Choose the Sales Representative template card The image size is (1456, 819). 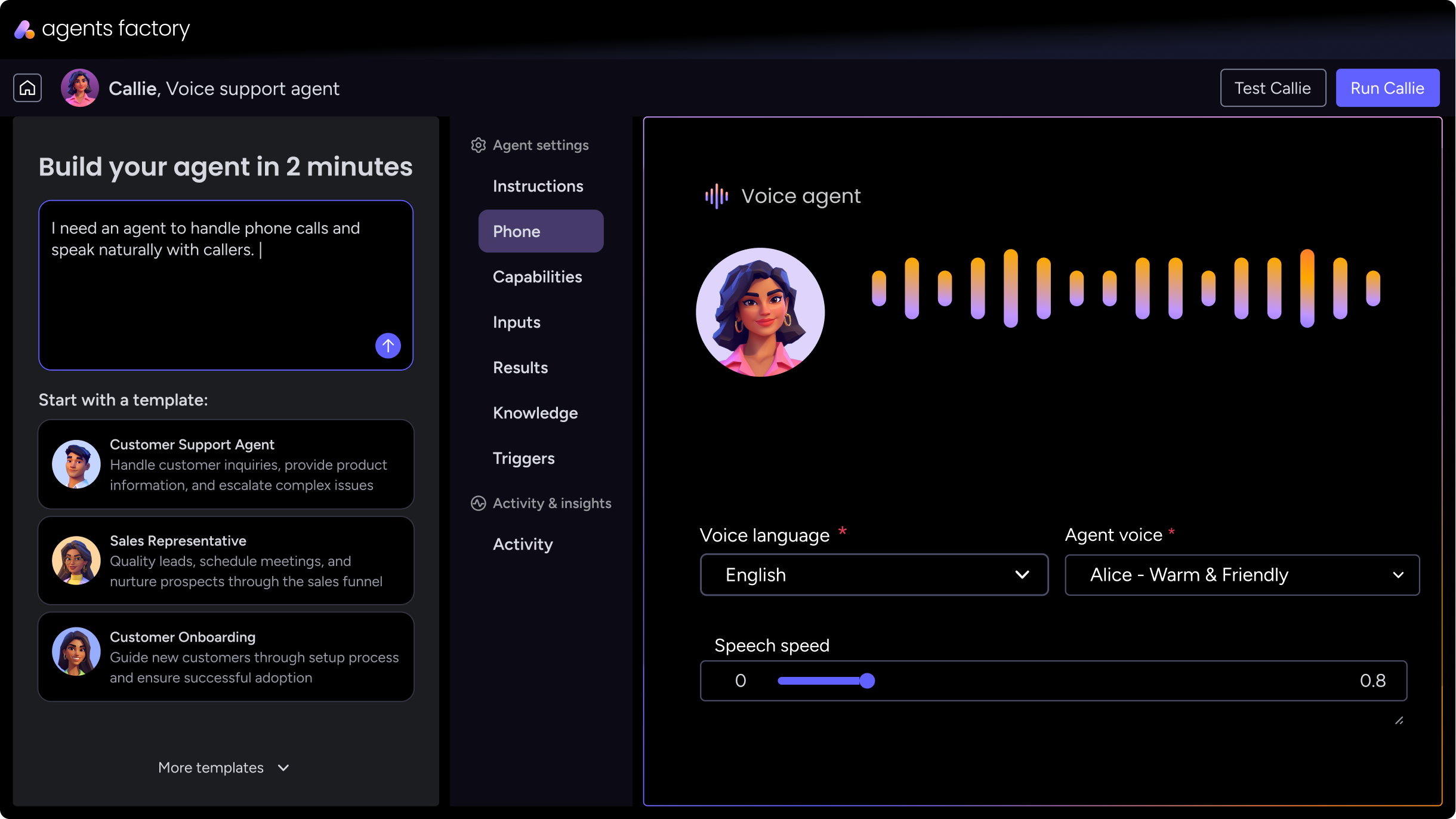226,561
